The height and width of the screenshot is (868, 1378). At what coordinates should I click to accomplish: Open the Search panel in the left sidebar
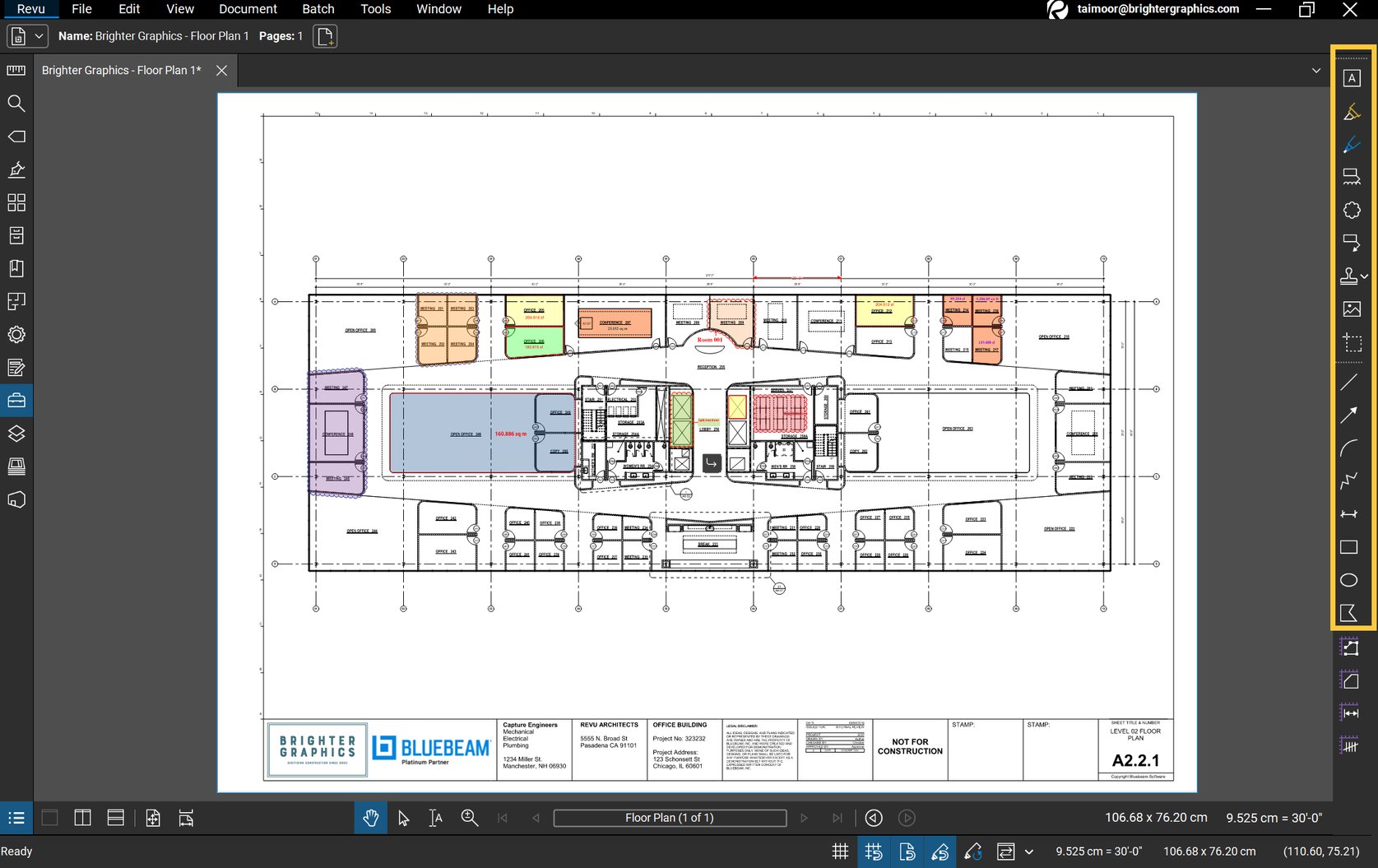pyautogui.click(x=16, y=104)
